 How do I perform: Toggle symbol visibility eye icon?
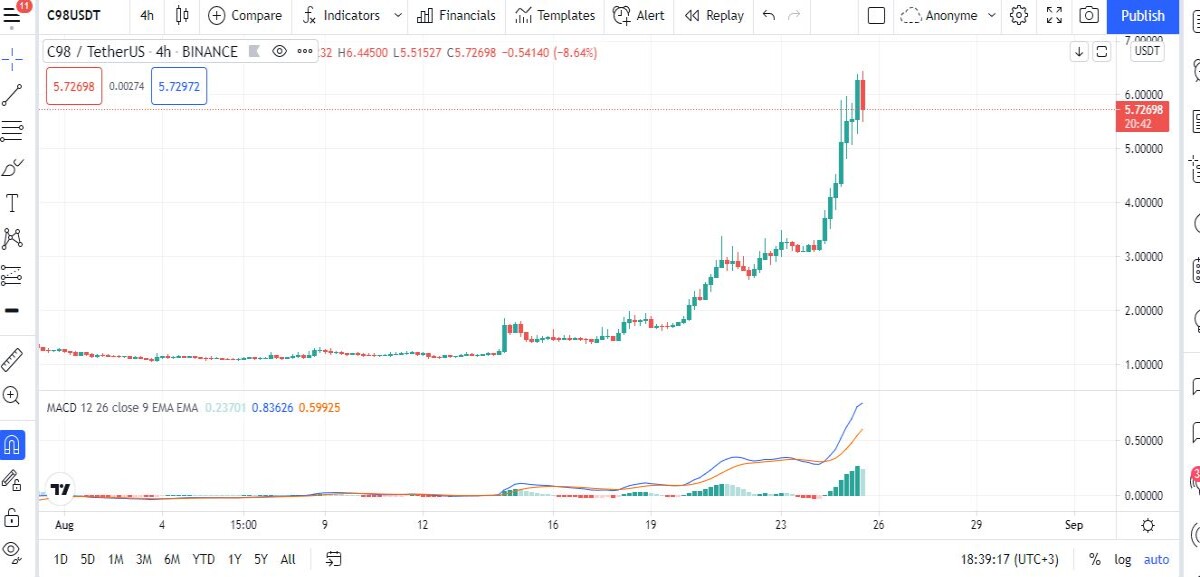point(279,51)
